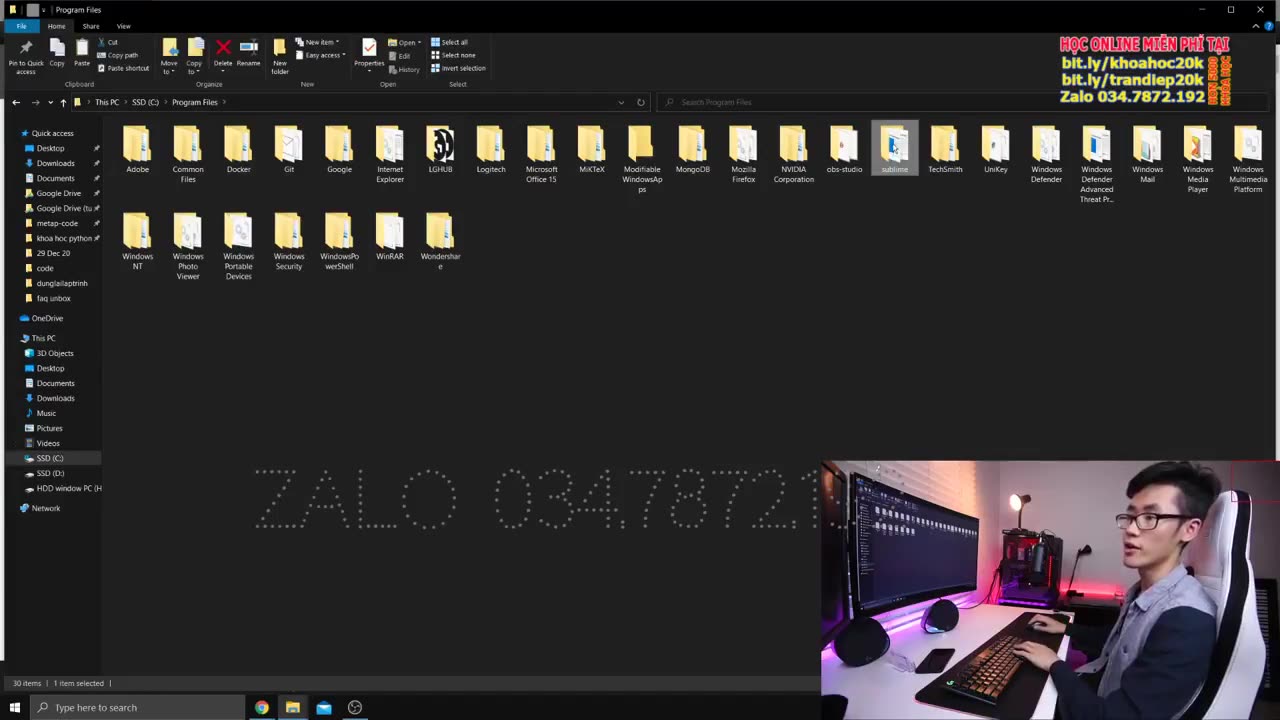Image resolution: width=1280 pixels, height=720 pixels.
Task: Click This PC in address bar
Action: pos(106,102)
